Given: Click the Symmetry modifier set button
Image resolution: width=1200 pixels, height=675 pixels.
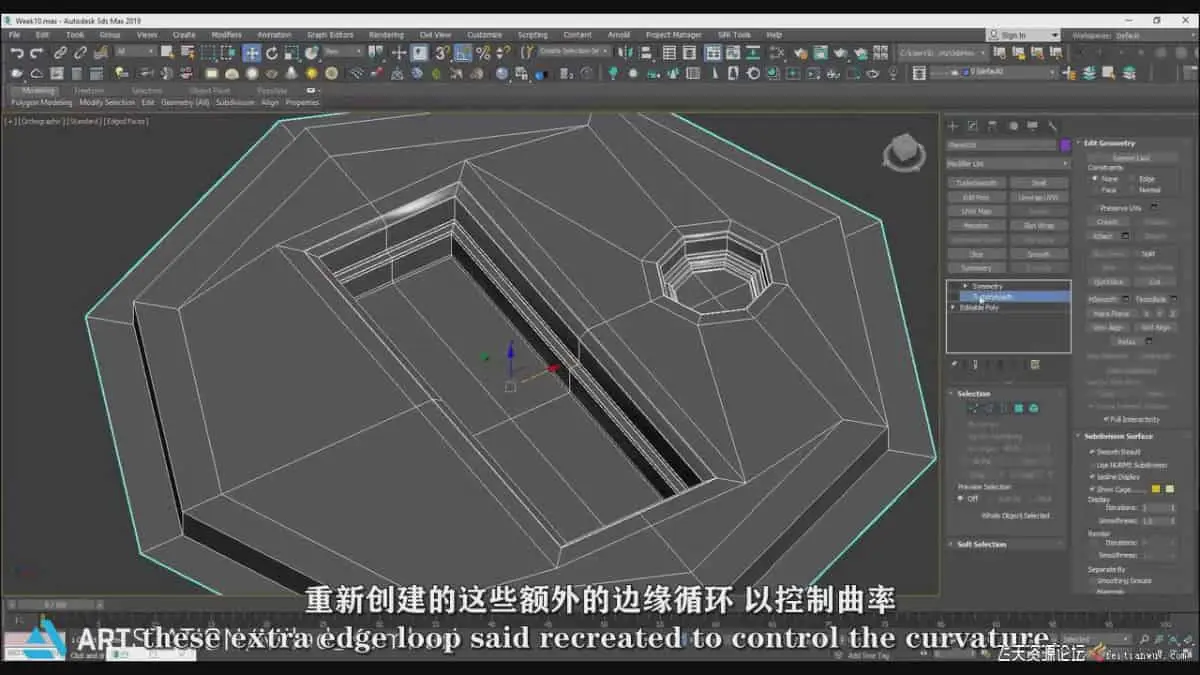Looking at the screenshot, I should 977,268.
